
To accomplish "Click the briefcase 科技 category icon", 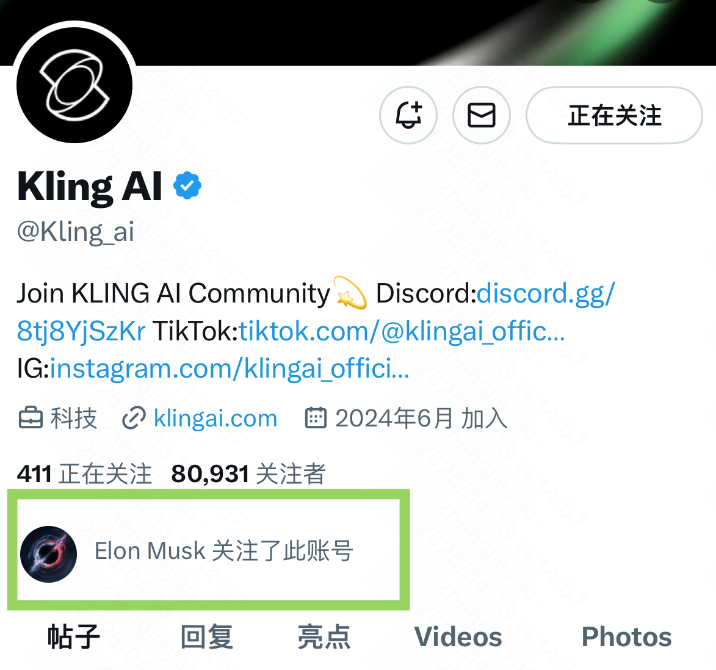I will pyautogui.click(x=31, y=418).
